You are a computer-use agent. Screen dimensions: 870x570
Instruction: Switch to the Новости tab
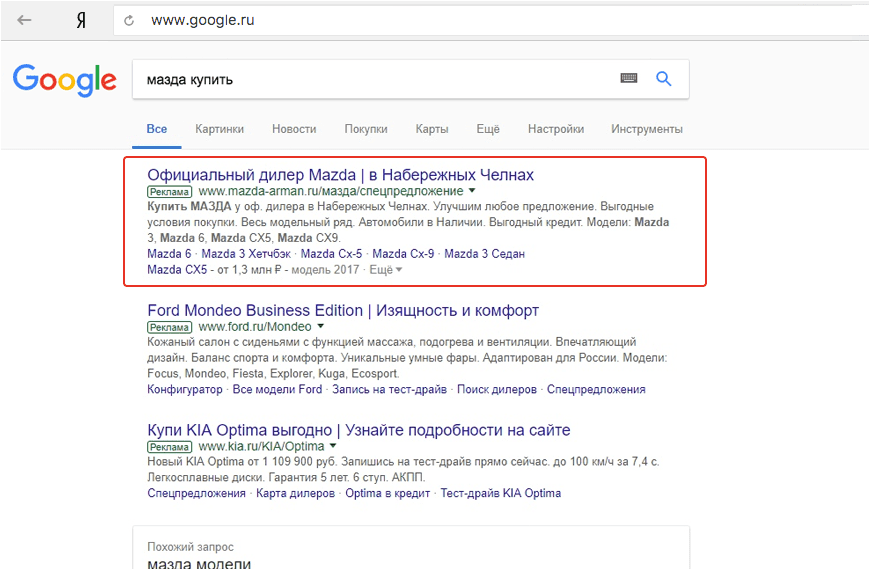294,129
